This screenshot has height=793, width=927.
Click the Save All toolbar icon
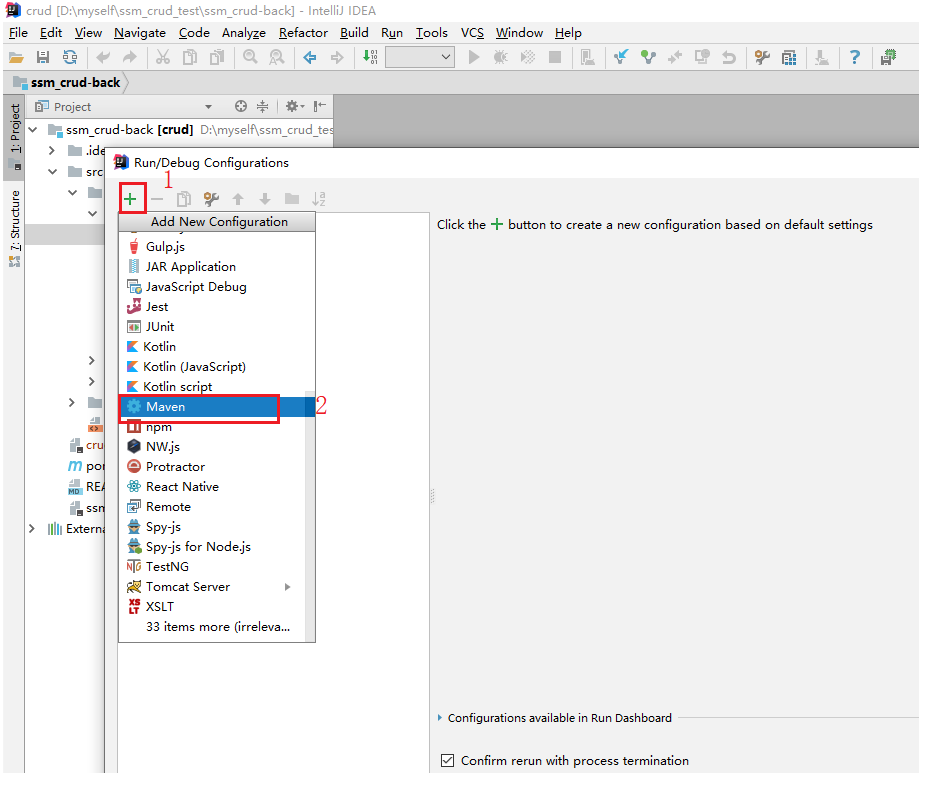(x=43, y=57)
